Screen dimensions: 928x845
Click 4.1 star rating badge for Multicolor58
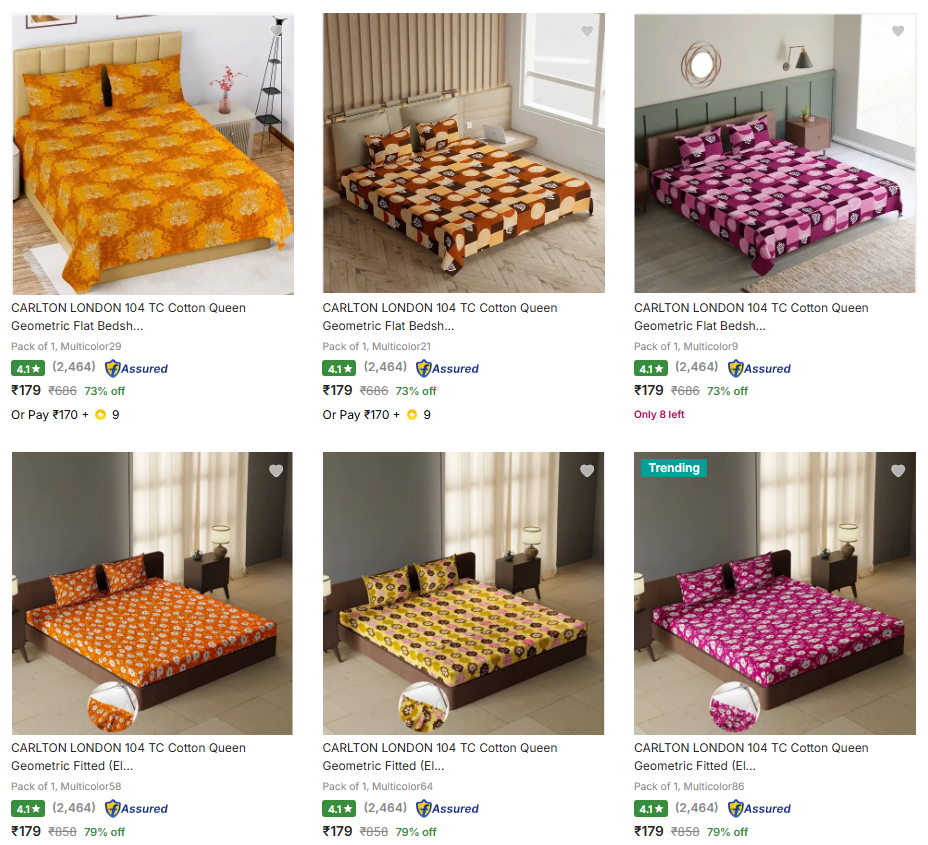click(x=28, y=808)
